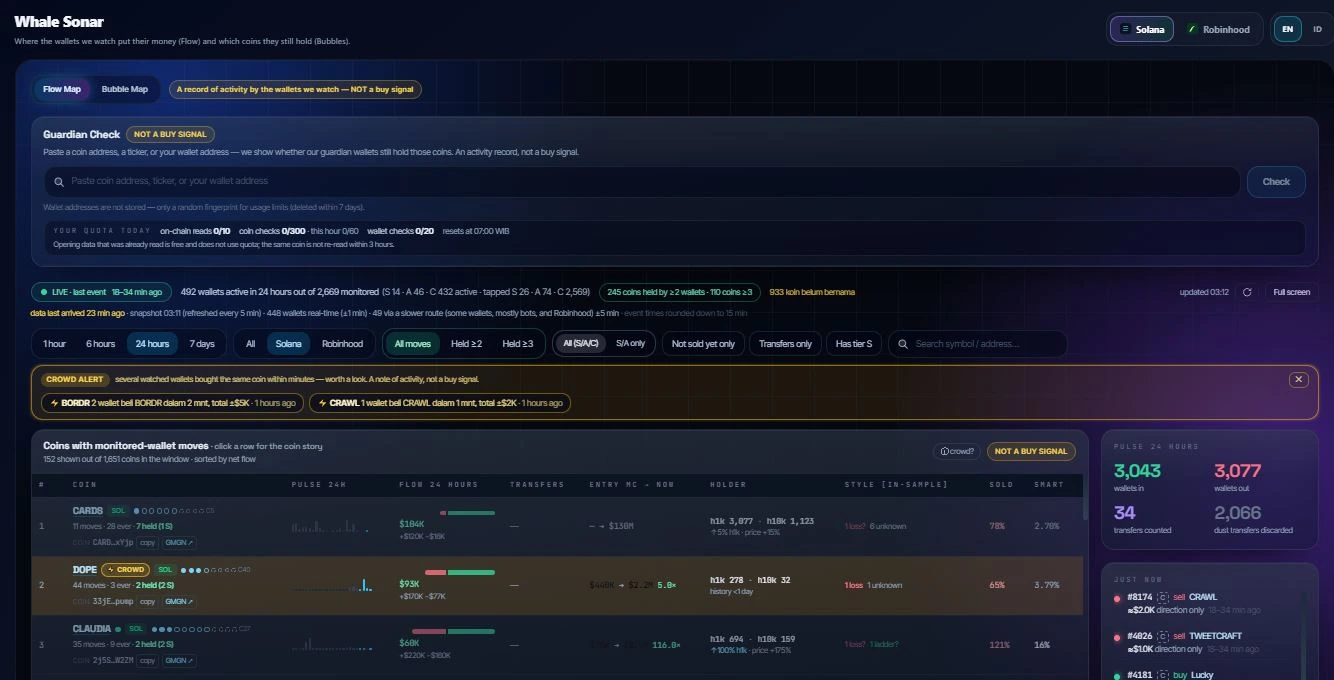This screenshot has height=680, width=1334.
Task: Click the 245 coins held by ≥2 wallets chip
Action: (679, 292)
